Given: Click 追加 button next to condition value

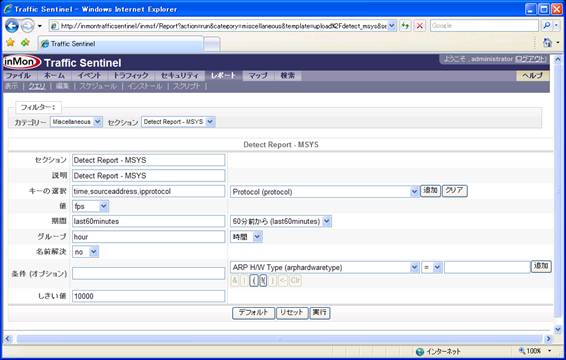Looking at the screenshot, I should click(541, 266).
